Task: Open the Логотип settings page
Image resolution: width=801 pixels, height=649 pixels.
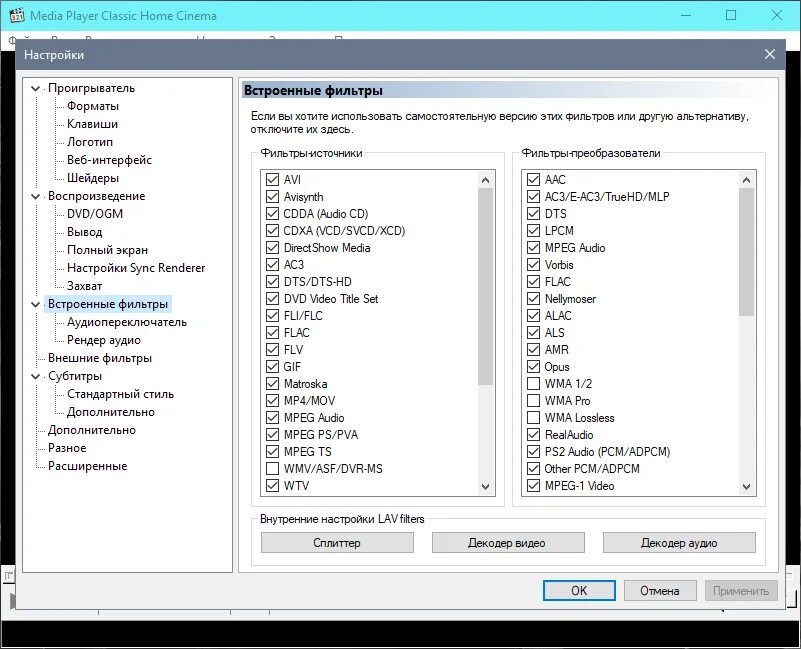Action: pyautogui.click(x=90, y=142)
